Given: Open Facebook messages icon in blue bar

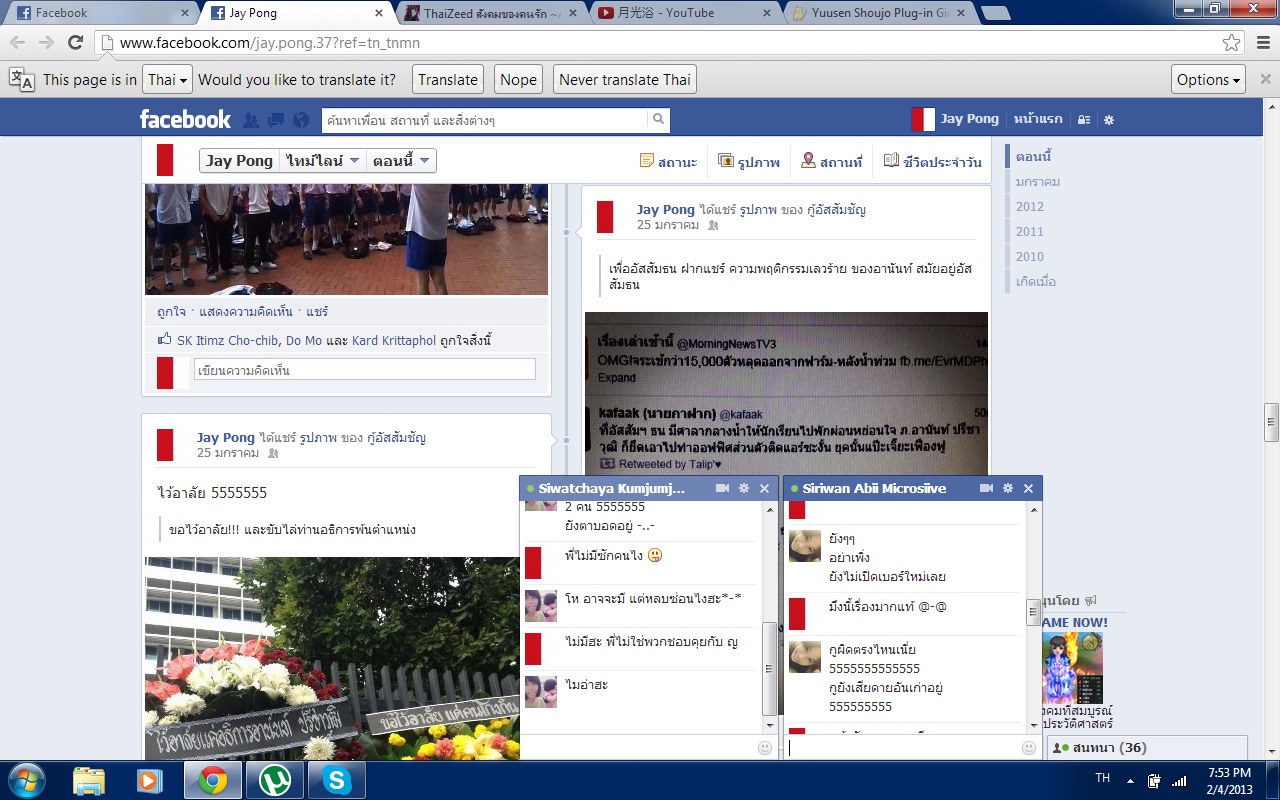Looking at the screenshot, I should (276, 120).
